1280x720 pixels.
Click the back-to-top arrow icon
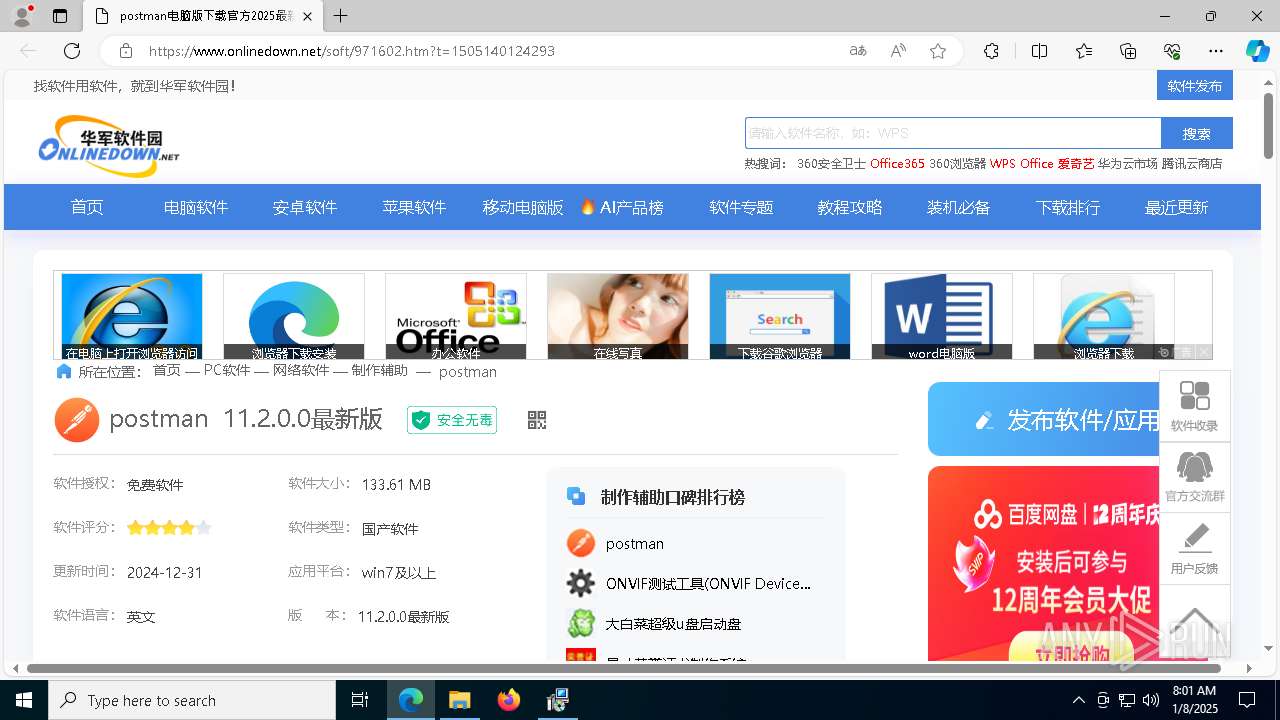(1195, 620)
